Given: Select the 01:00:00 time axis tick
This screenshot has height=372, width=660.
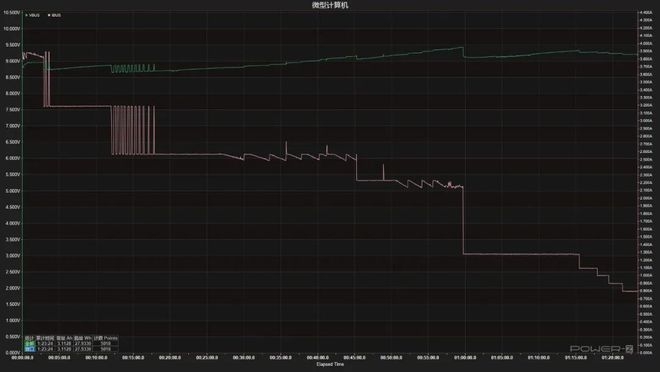Looking at the screenshot, I should coord(465,358).
